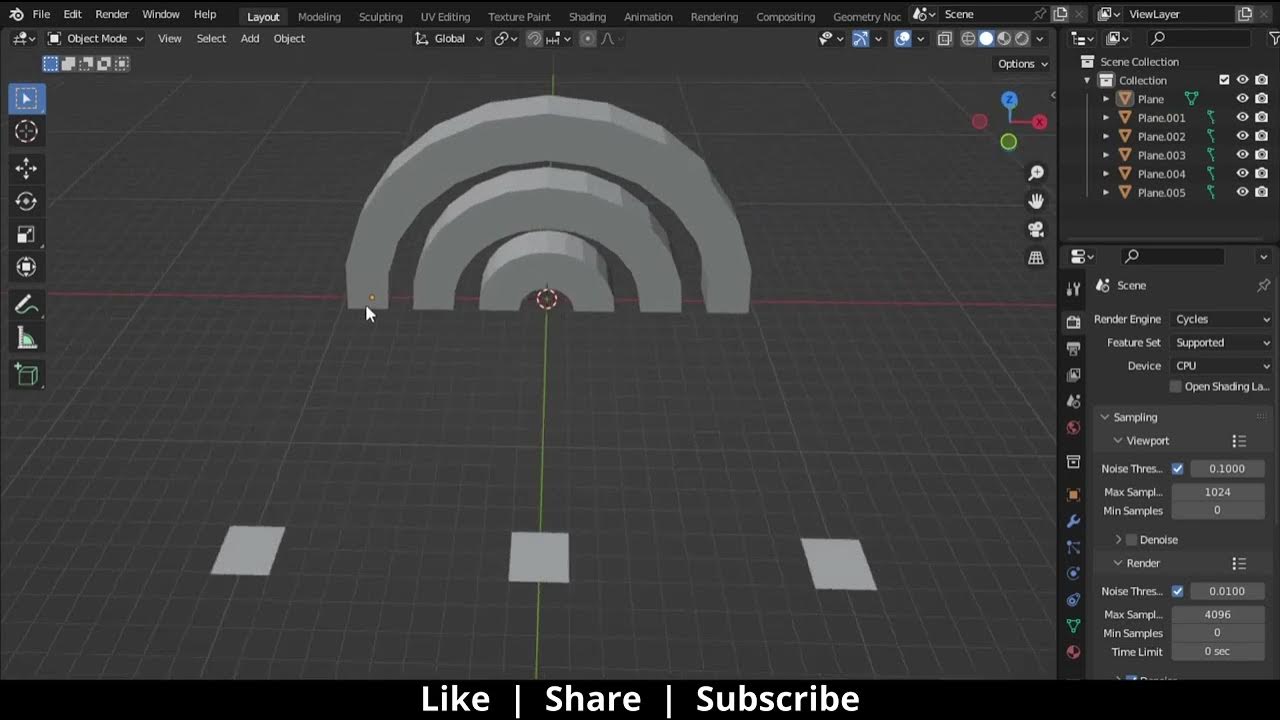The image size is (1280, 720).
Task: Switch to material preview shading
Action: [1004, 38]
